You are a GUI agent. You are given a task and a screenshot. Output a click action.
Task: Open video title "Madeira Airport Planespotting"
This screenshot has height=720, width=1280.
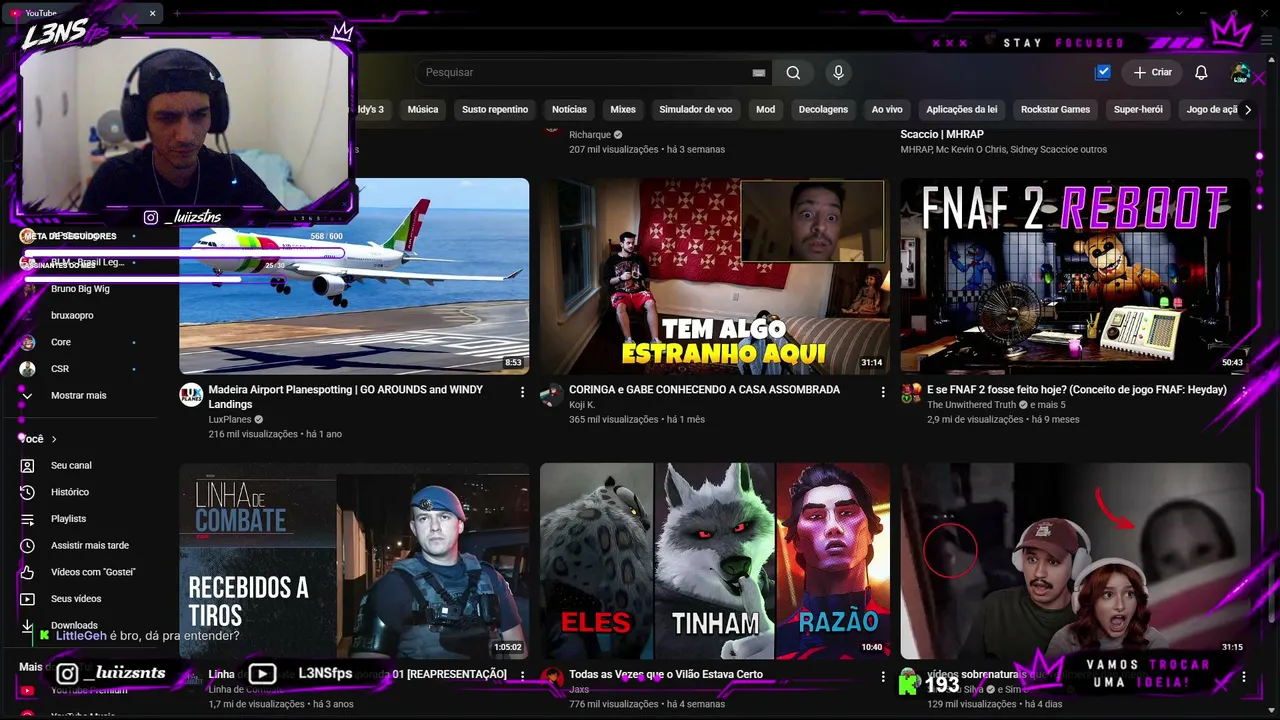click(346, 397)
